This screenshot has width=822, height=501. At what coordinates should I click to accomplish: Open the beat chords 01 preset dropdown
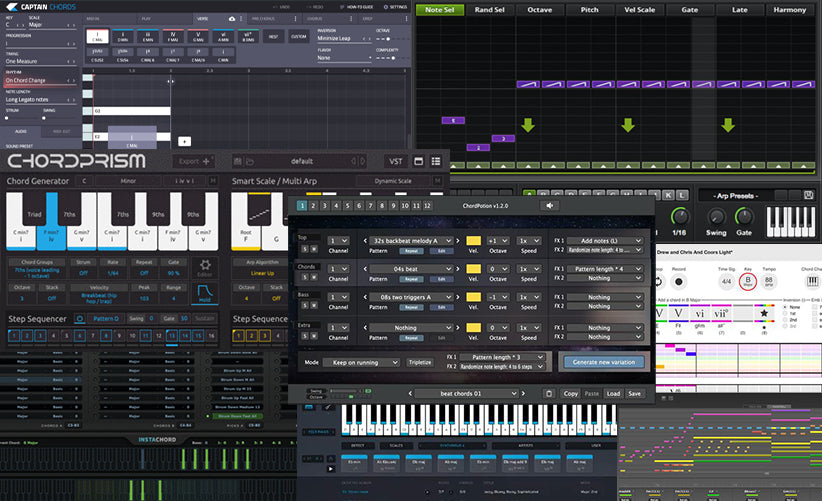click(466, 394)
